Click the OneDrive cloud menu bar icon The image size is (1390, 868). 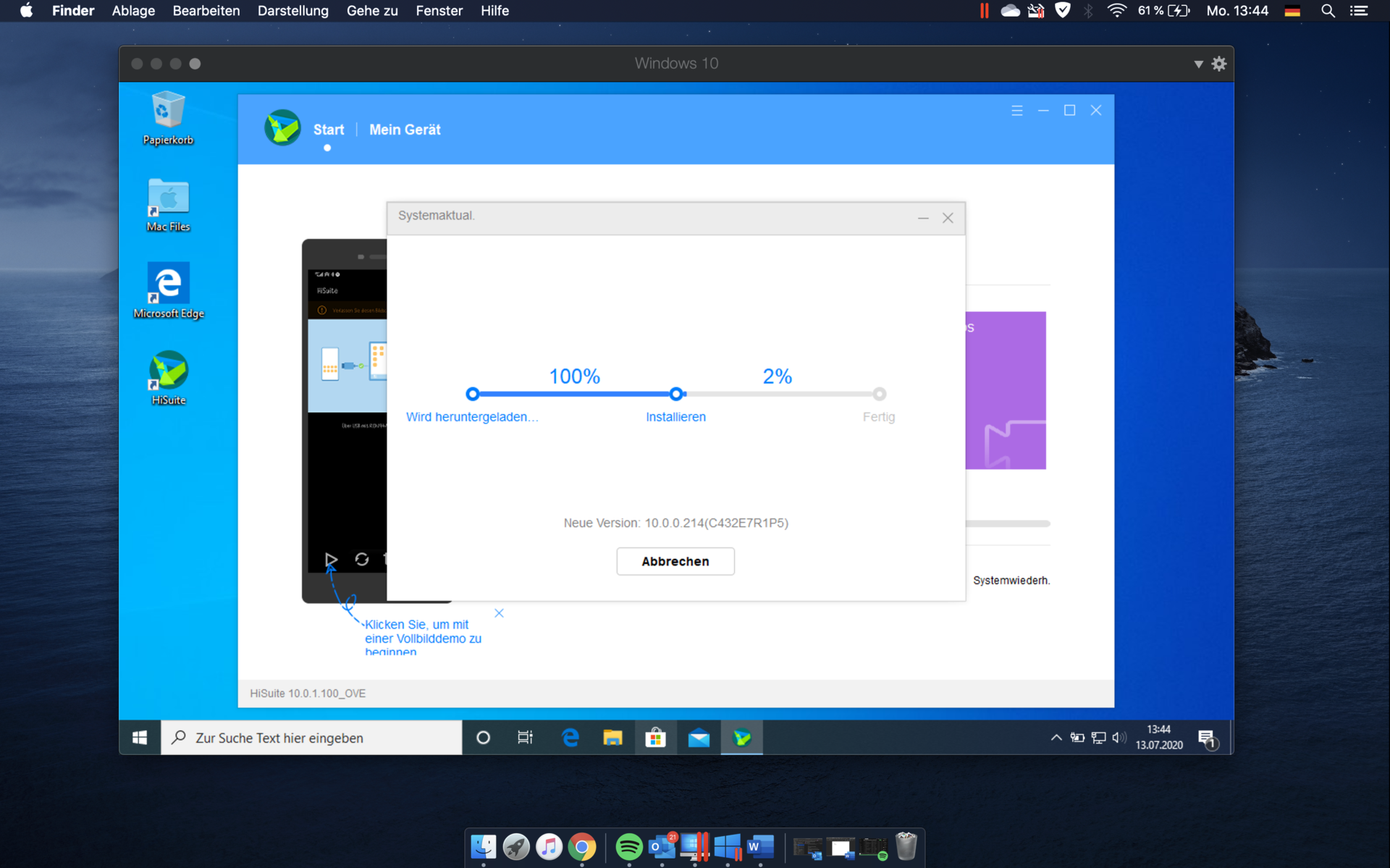pos(1010,11)
